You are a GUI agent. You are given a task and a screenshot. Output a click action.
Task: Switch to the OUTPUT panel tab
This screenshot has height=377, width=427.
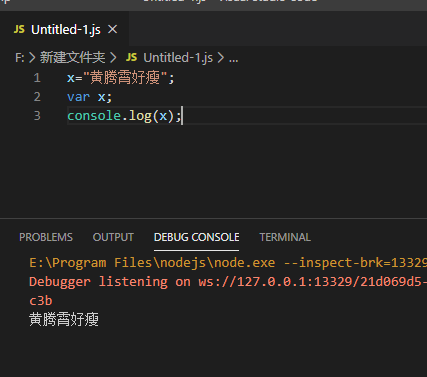point(113,237)
